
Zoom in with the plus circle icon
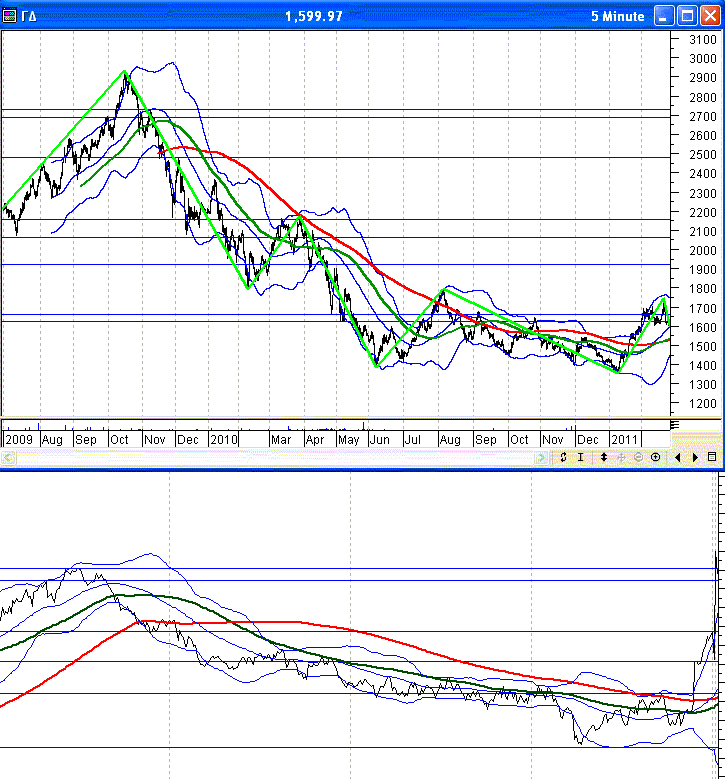(x=655, y=457)
